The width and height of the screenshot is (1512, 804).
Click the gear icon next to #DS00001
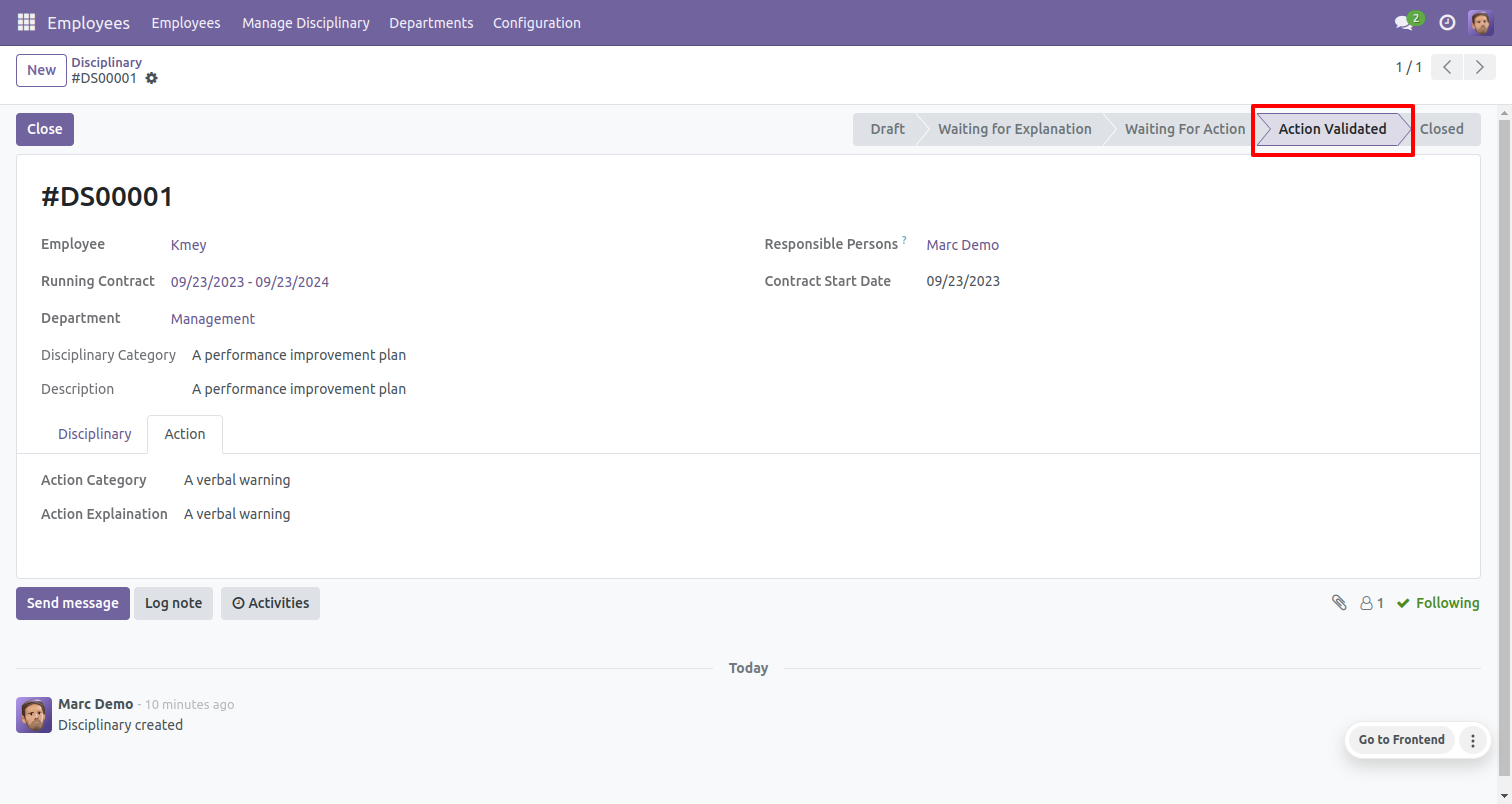click(152, 78)
